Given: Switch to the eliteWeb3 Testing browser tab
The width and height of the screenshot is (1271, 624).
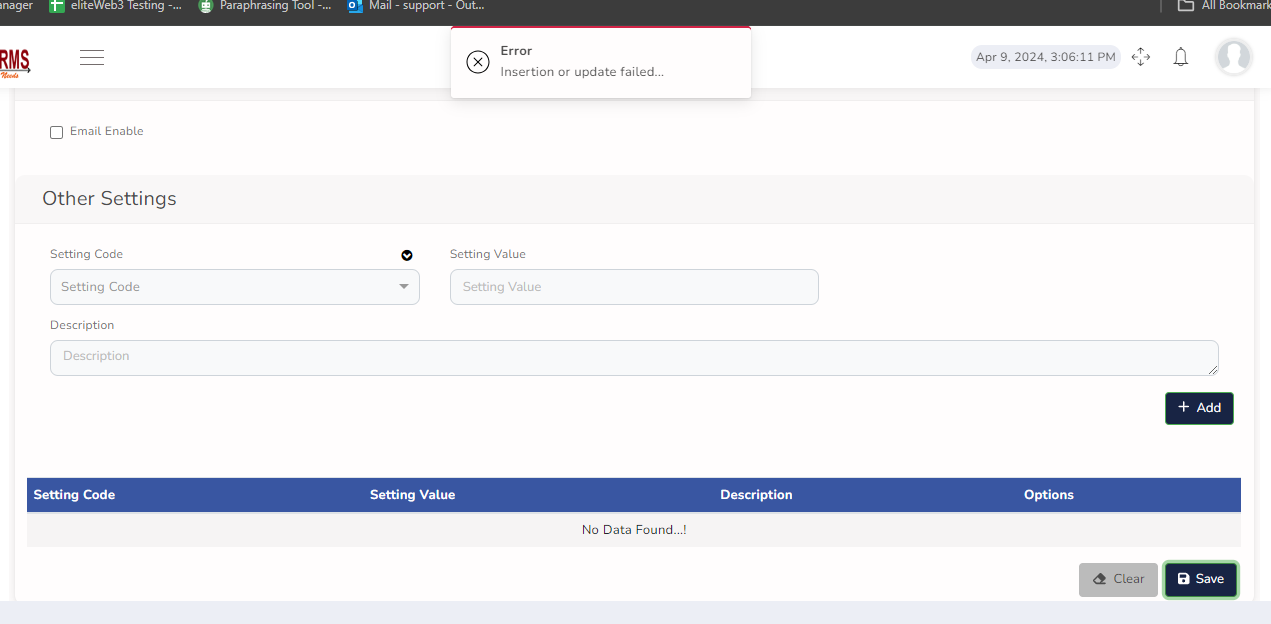Looking at the screenshot, I should point(115,6).
